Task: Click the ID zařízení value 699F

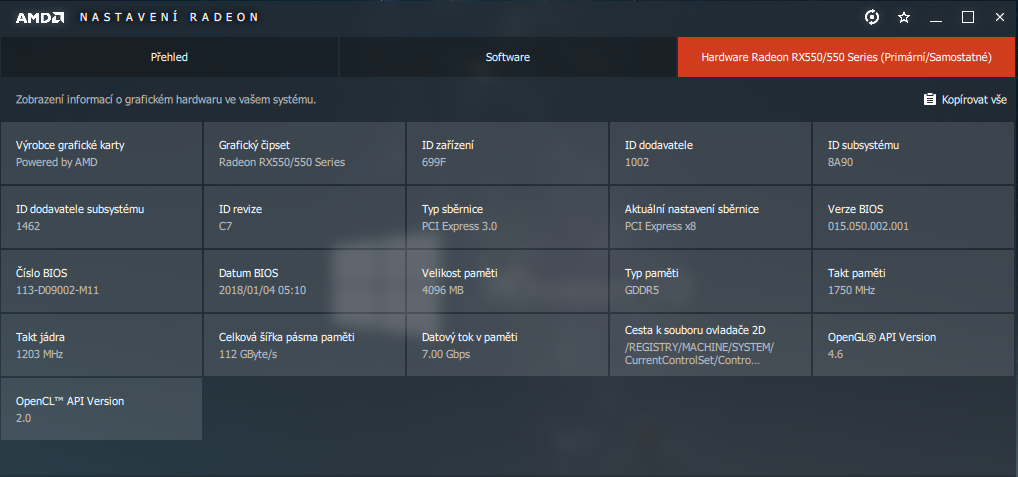Action: click(434, 162)
